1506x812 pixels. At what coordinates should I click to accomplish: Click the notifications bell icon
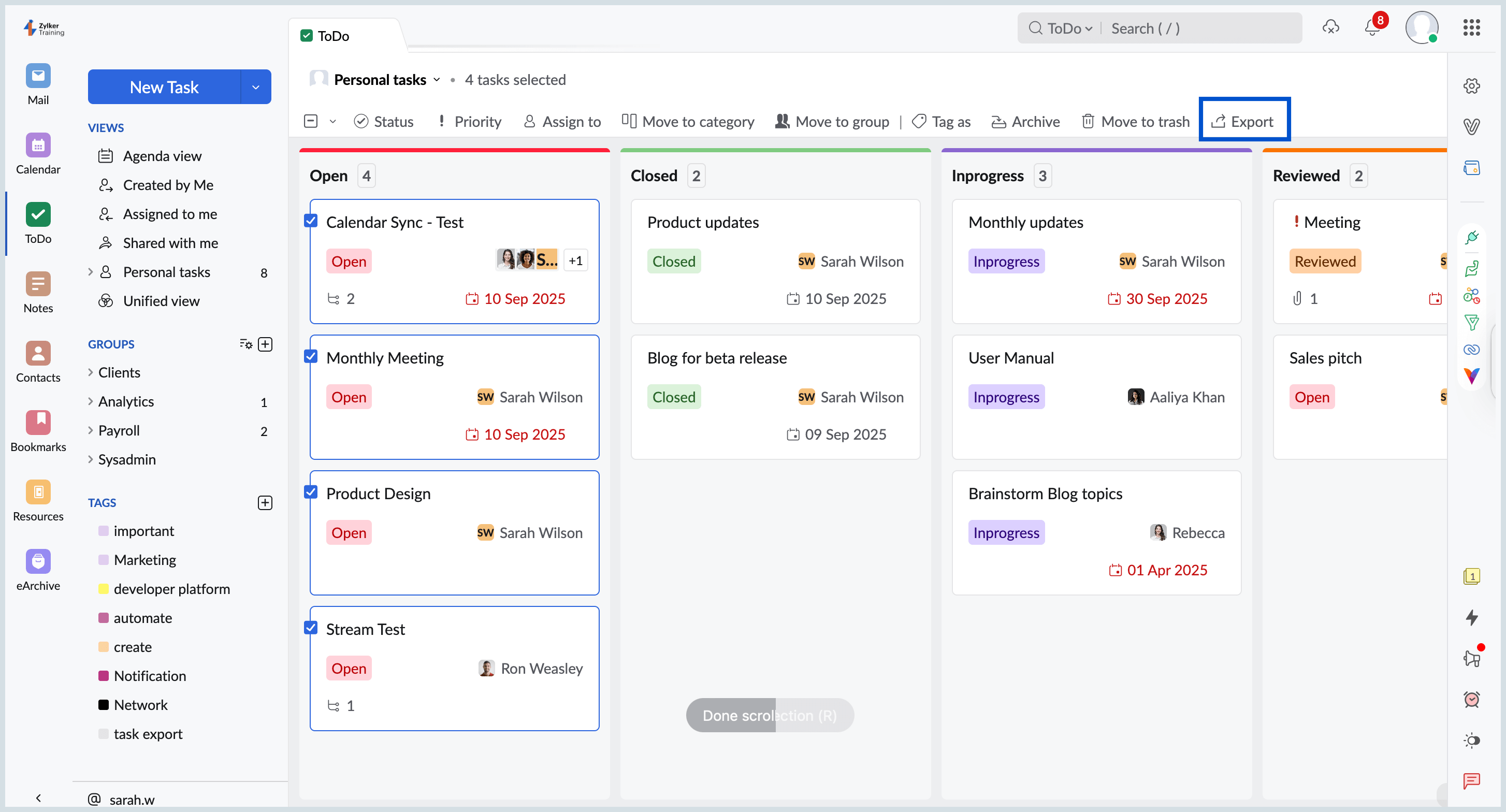1371,27
